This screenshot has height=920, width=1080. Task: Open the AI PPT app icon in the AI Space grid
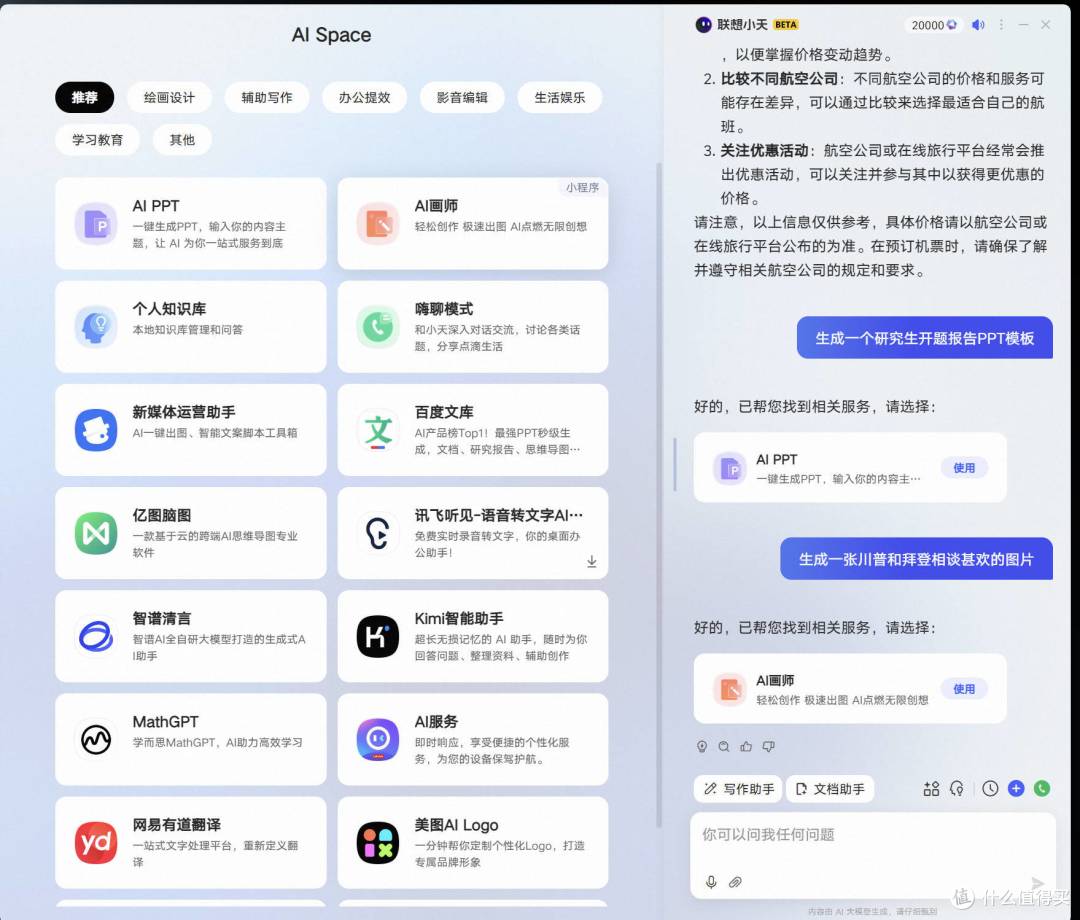point(96,223)
